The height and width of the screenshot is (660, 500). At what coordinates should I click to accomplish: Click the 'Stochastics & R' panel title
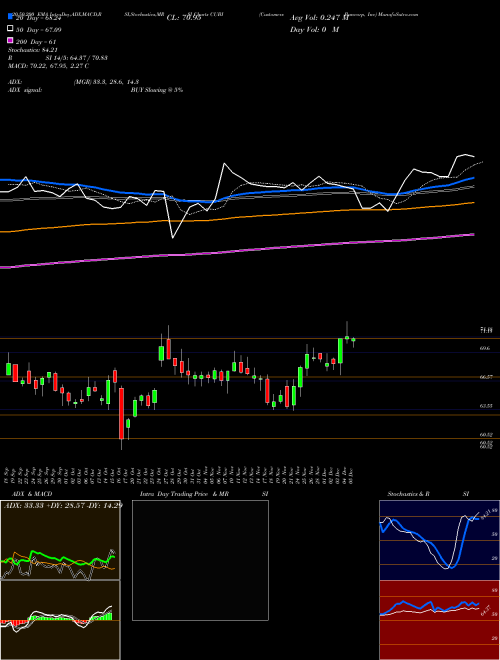[x=408, y=494]
